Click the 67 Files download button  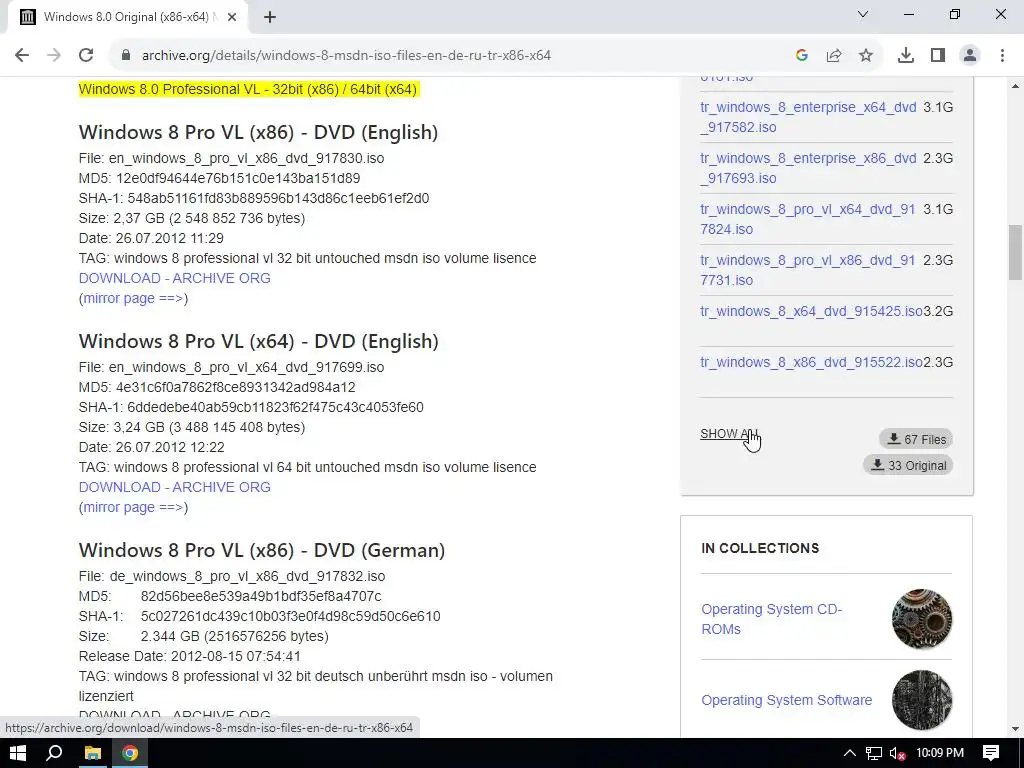tap(916, 440)
